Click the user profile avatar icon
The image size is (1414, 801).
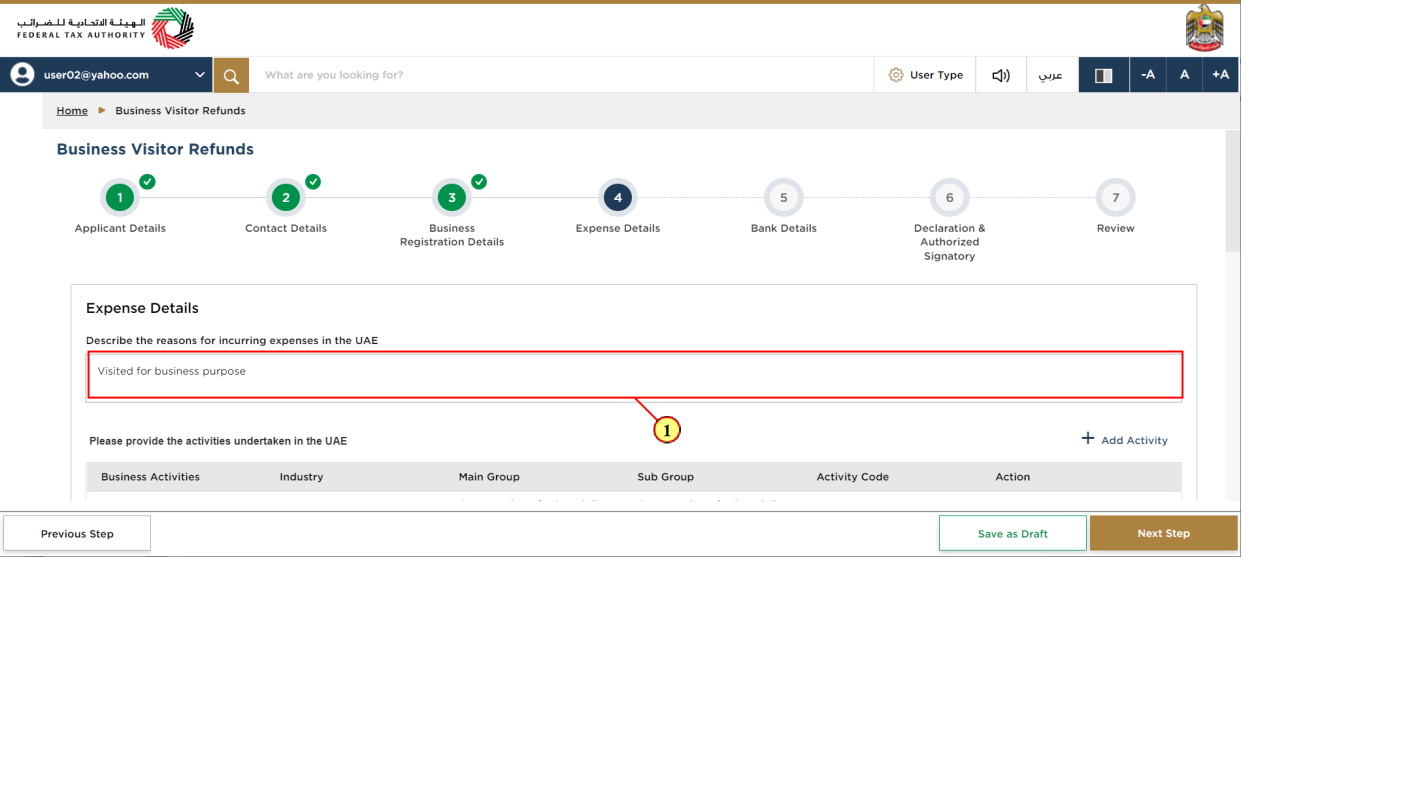tap(22, 75)
